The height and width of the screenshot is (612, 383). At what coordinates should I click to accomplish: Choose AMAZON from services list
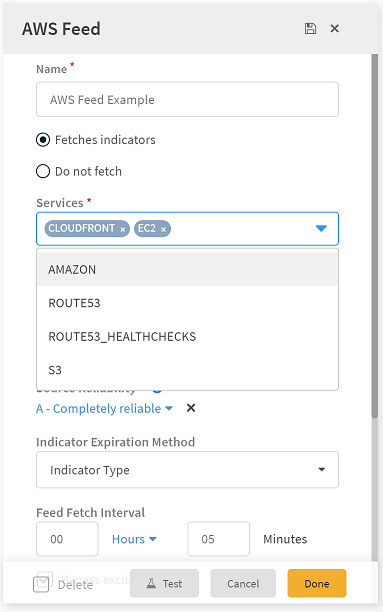[187, 269]
